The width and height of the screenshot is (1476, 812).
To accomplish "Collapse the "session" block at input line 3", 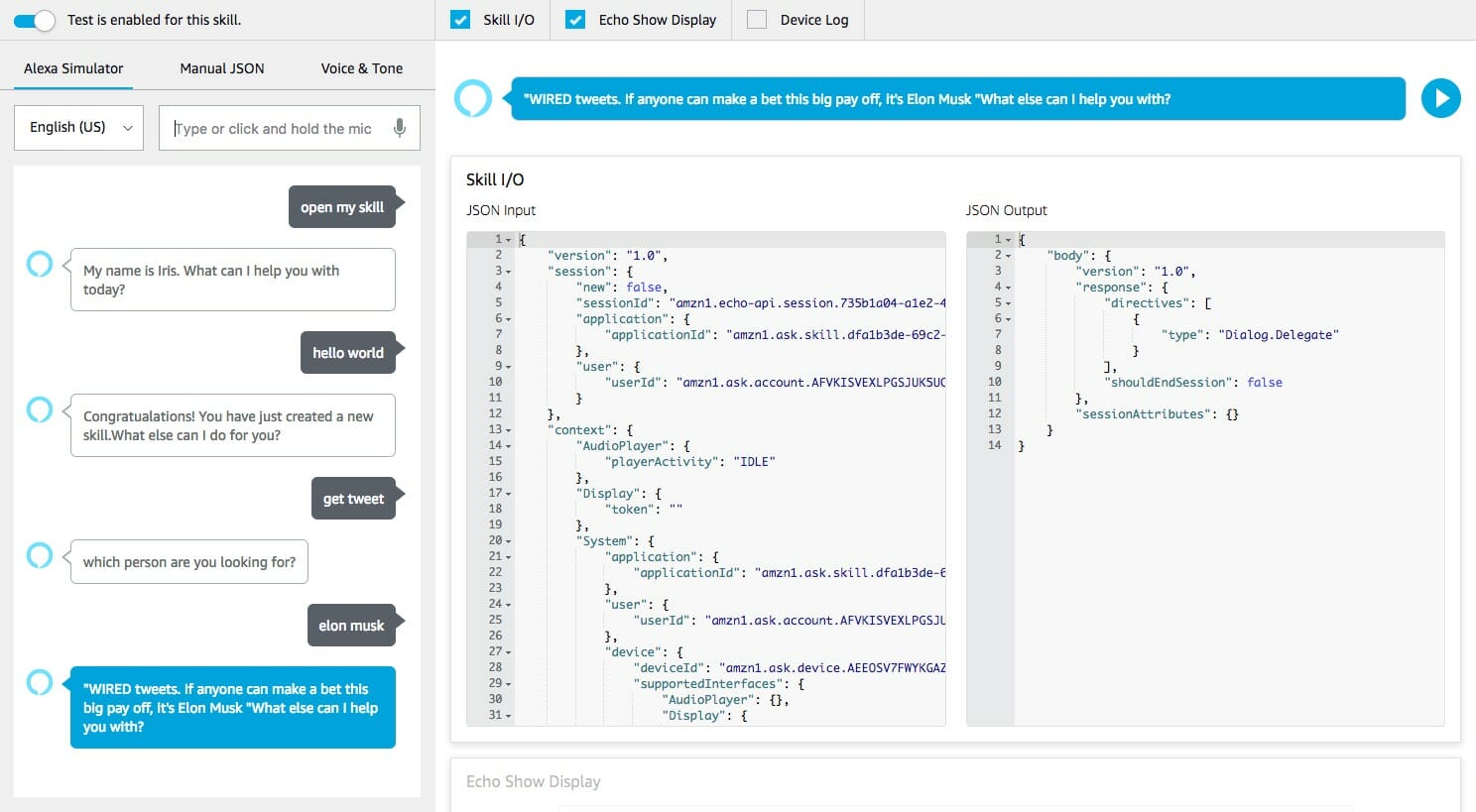I will tap(509, 272).
